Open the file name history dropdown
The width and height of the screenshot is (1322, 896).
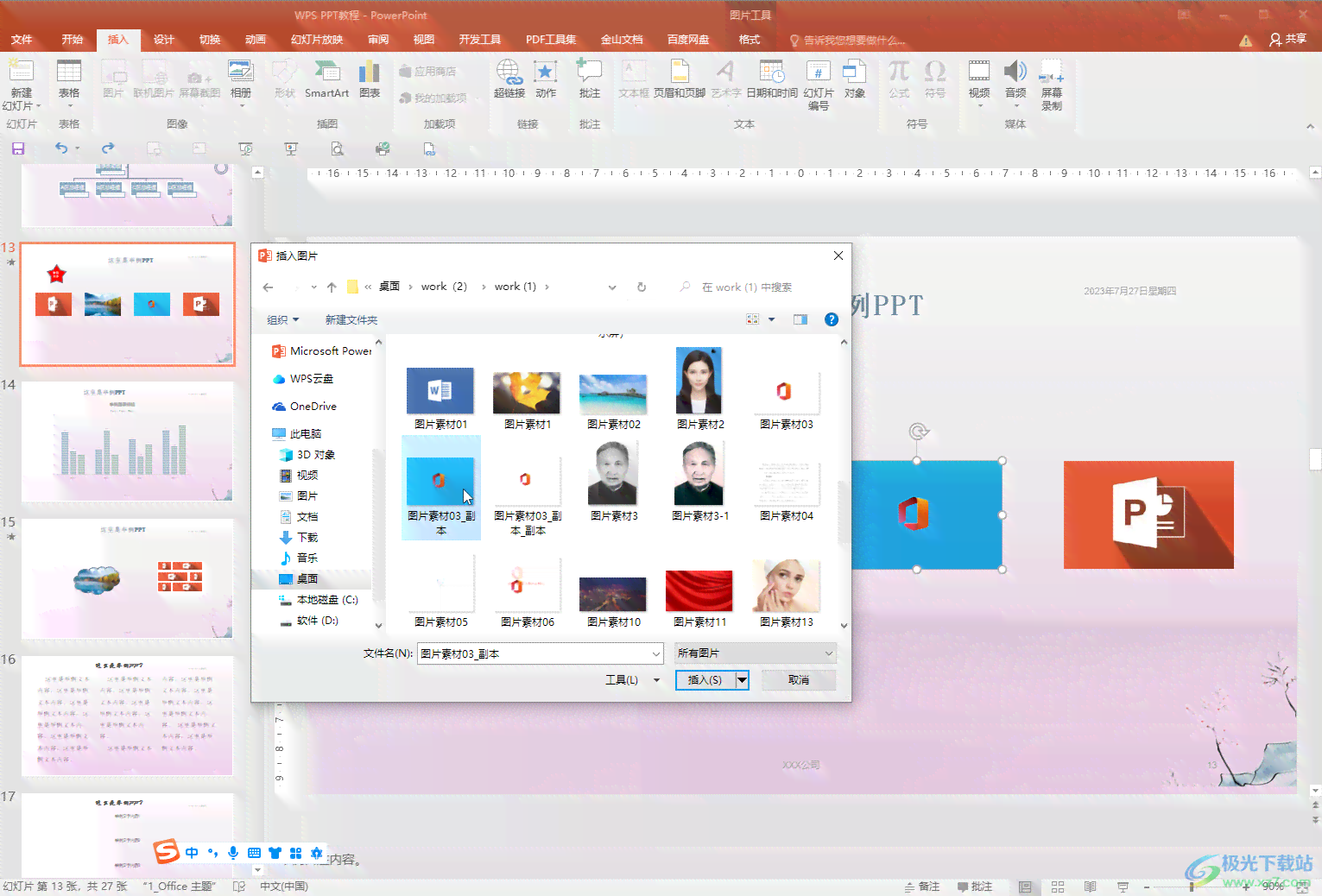656,654
